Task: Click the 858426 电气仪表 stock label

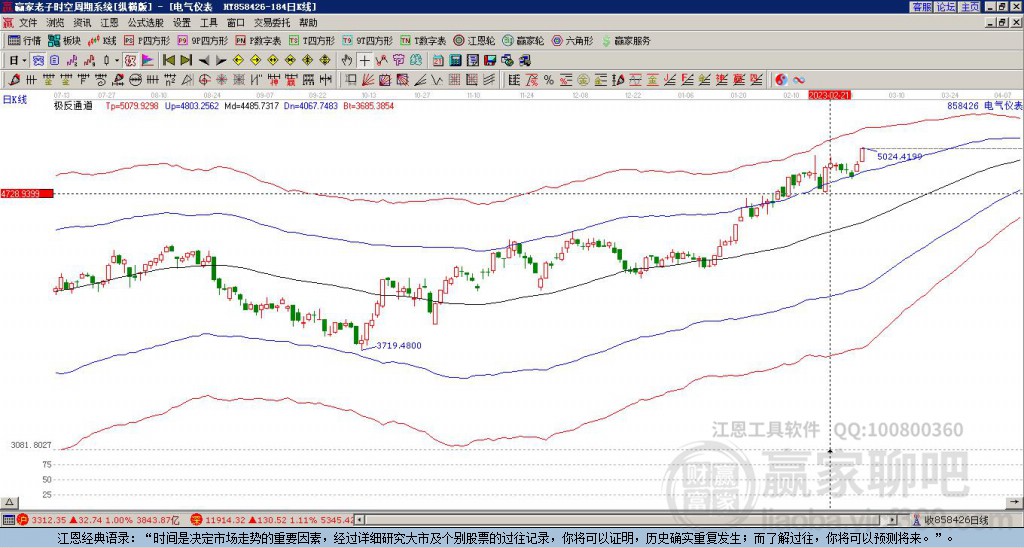Action: tap(983, 105)
